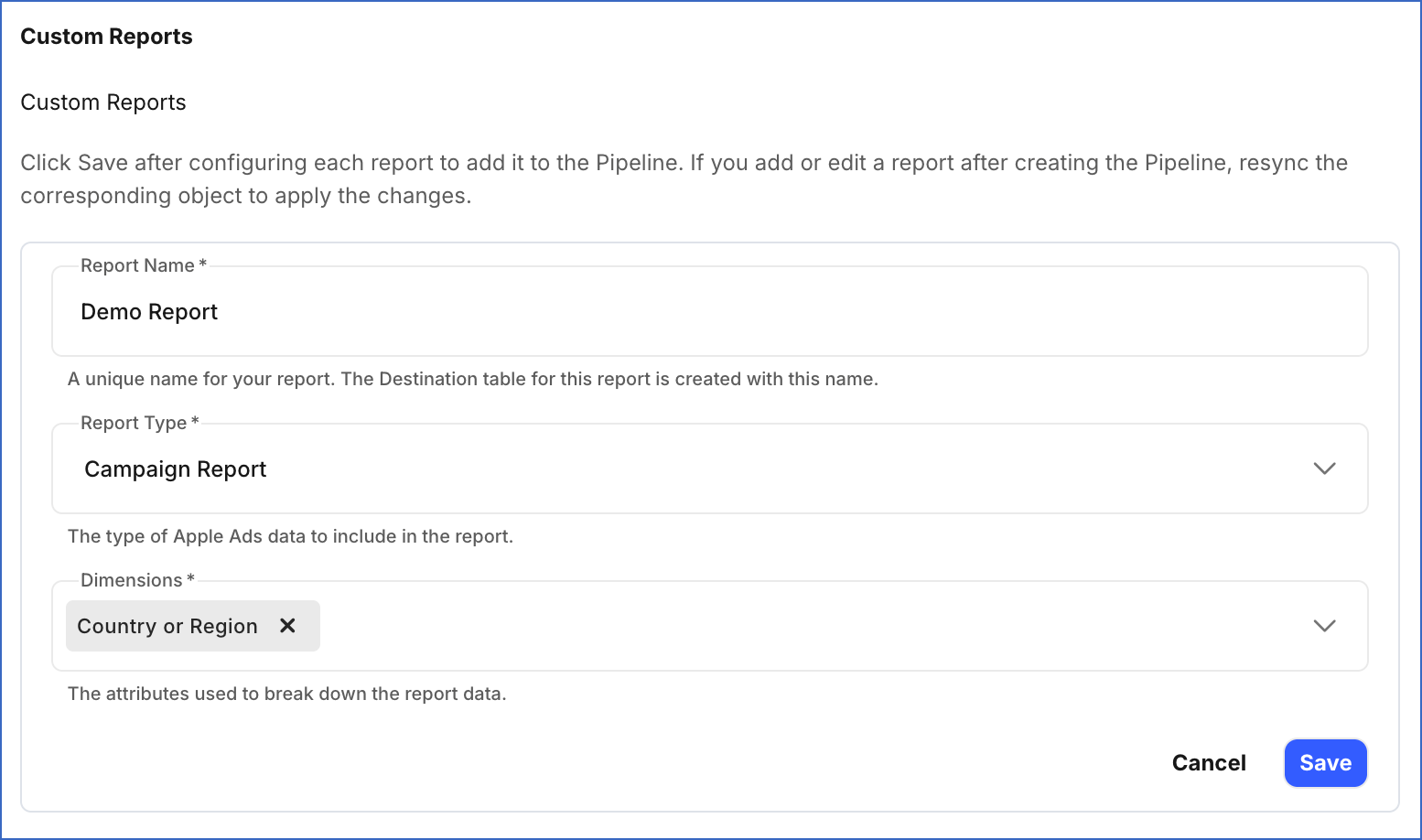Image resolution: width=1422 pixels, height=840 pixels.
Task: Focus the Report Name input field
Action: tap(710, 312)
